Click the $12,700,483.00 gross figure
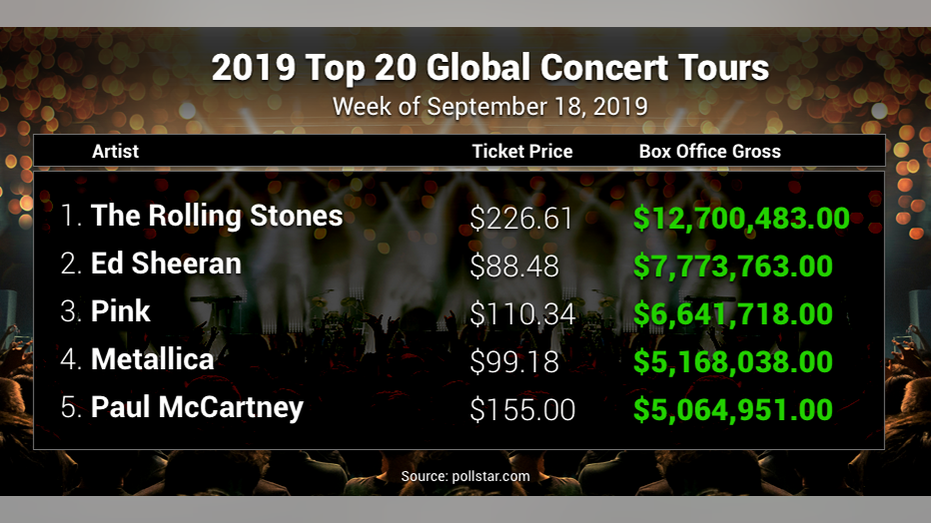 [x=742, y=218]
